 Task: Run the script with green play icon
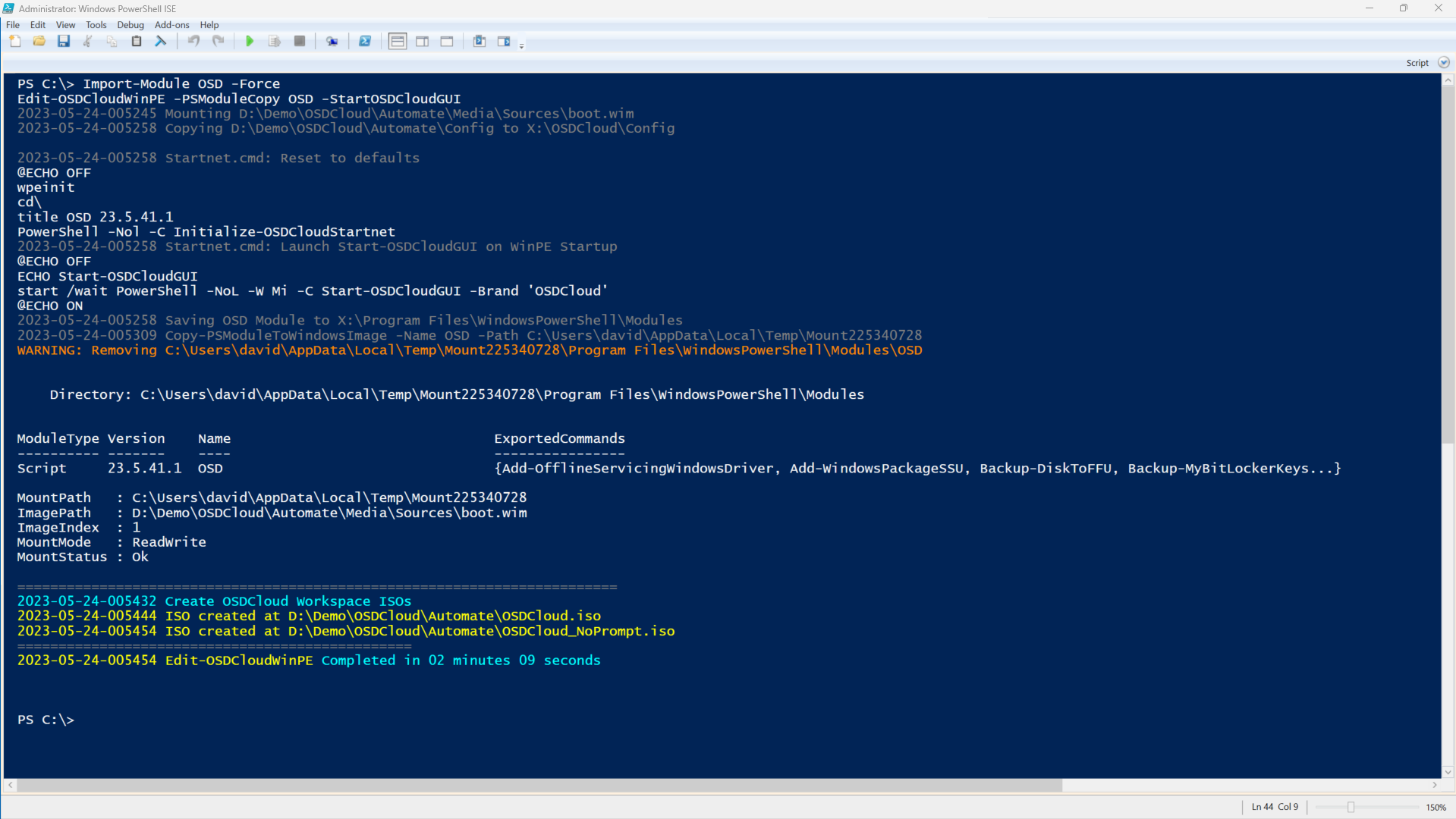pyautogui.click(x=250, y=42)
